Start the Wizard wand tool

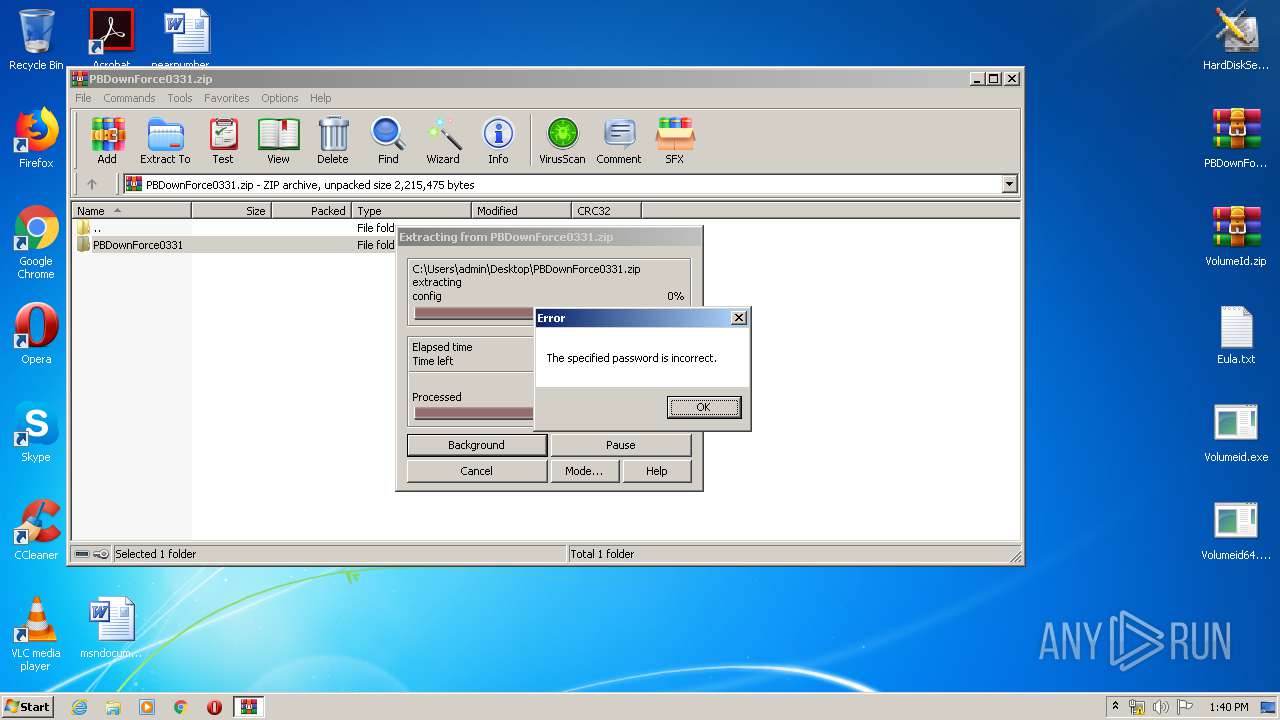pyautogui.click(x=443, y=140)
